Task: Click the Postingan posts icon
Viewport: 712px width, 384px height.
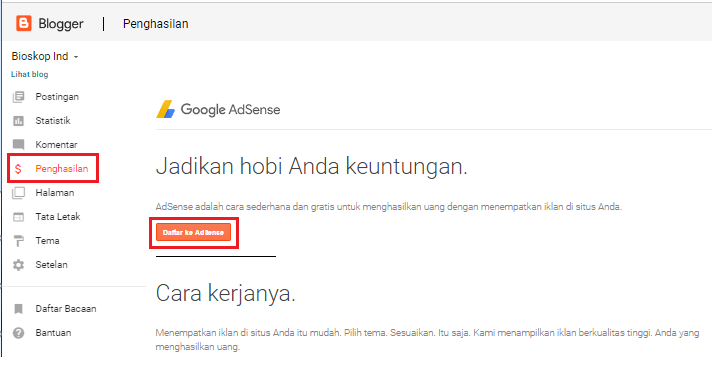Action: coord(19,97)
